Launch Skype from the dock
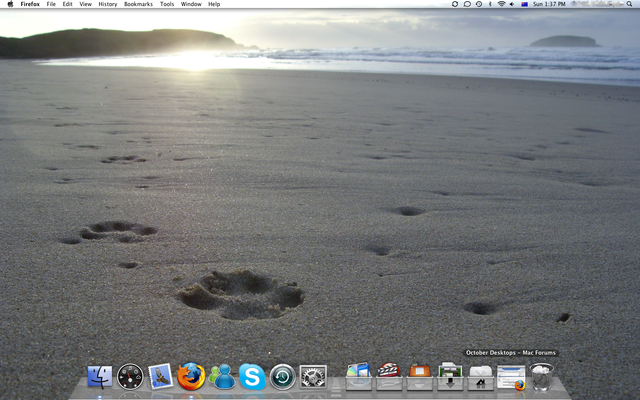The image size is (640, 400). [x=252, y=377]
